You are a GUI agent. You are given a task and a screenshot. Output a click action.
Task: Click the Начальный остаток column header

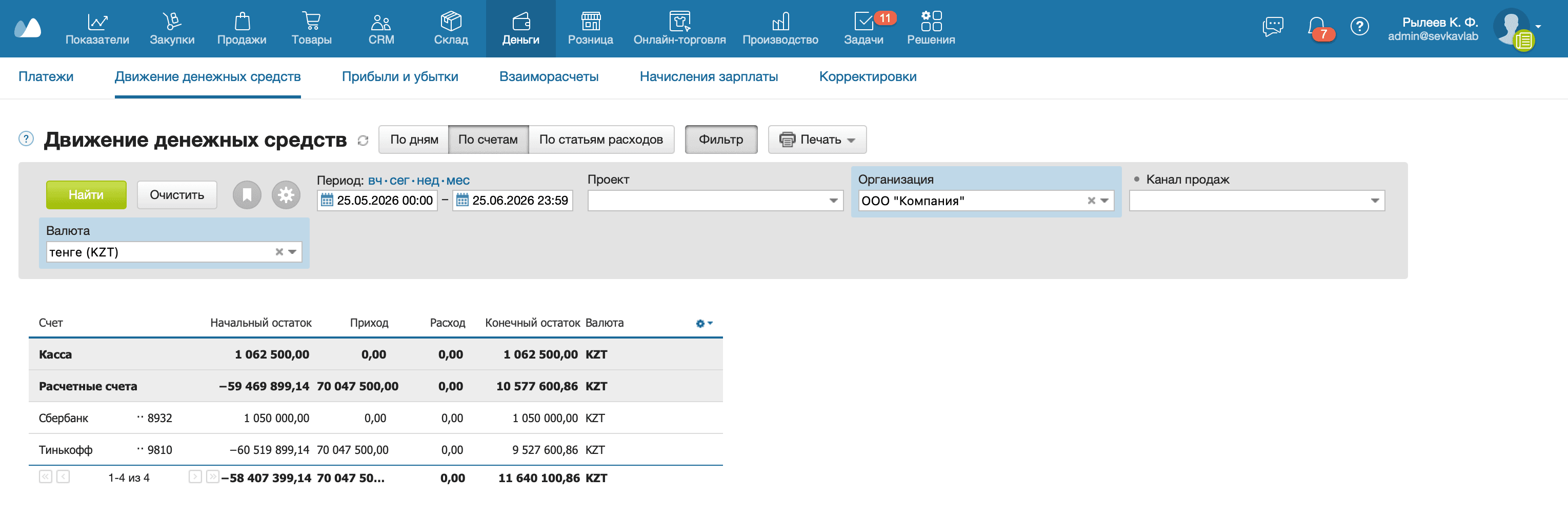coord(261,323)
